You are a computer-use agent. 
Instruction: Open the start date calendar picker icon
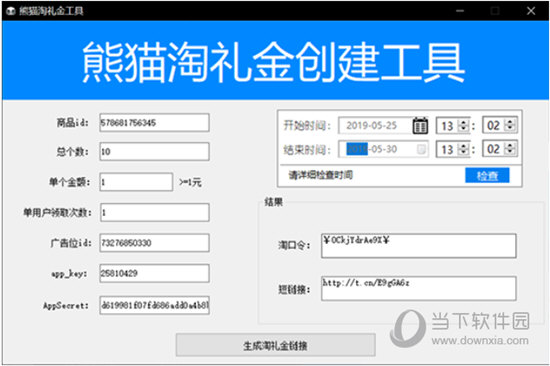(420, 125)
